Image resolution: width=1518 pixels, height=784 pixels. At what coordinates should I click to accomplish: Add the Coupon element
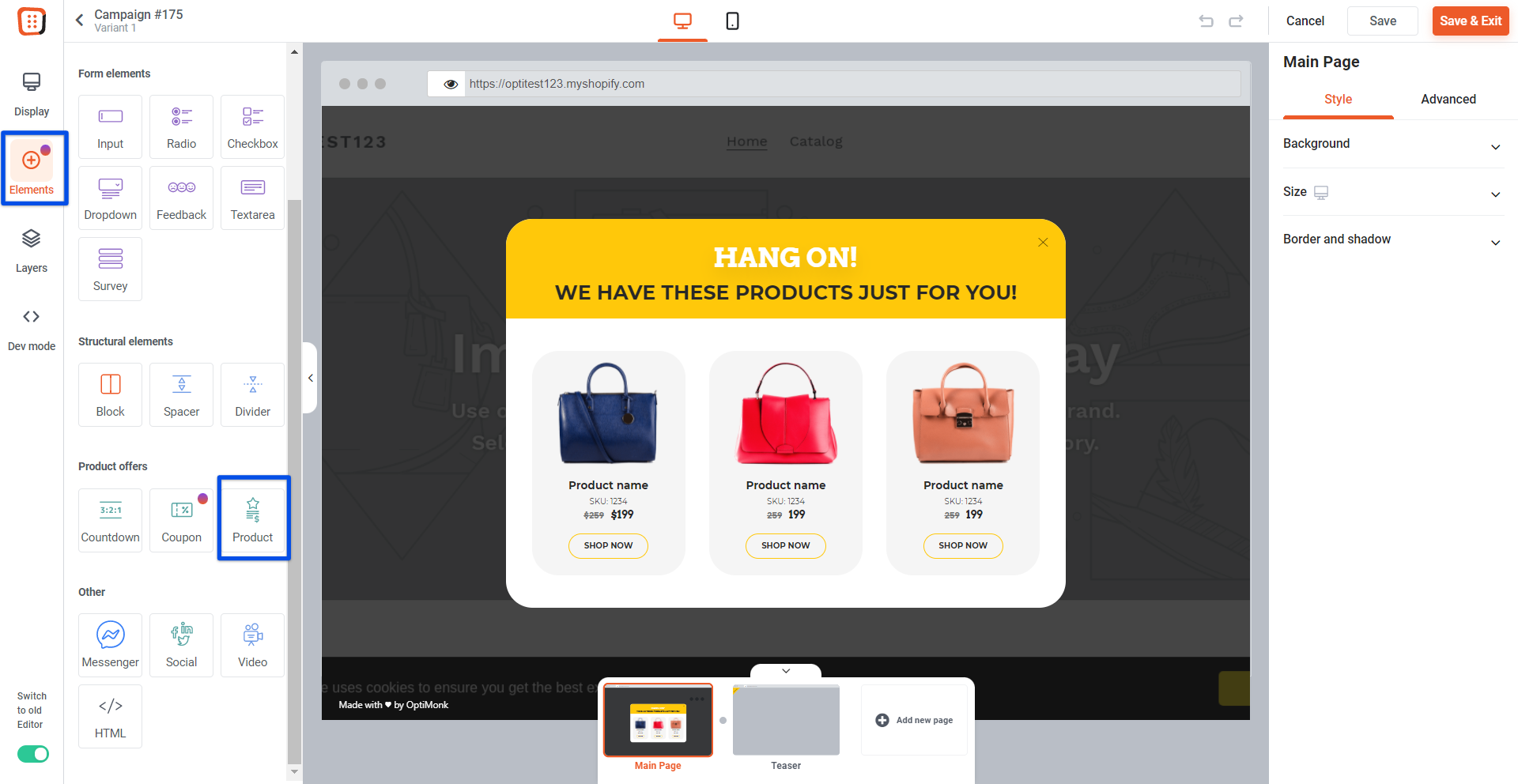click(x=181, y=520)
